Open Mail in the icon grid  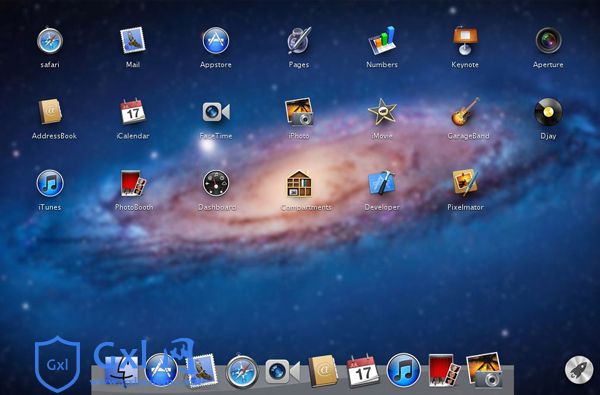133,40
